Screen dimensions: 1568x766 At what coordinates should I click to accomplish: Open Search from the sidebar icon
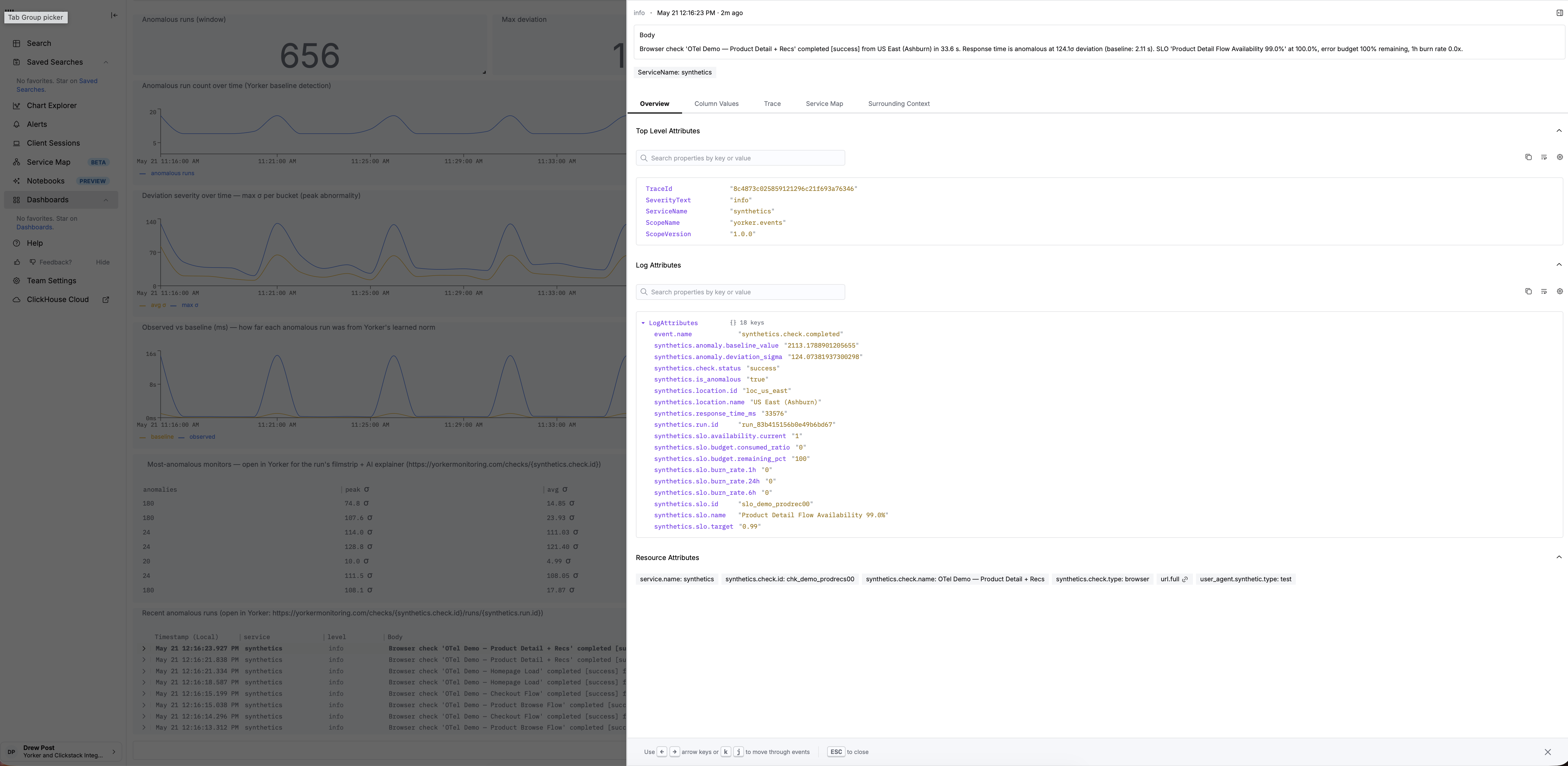point(16,43)
